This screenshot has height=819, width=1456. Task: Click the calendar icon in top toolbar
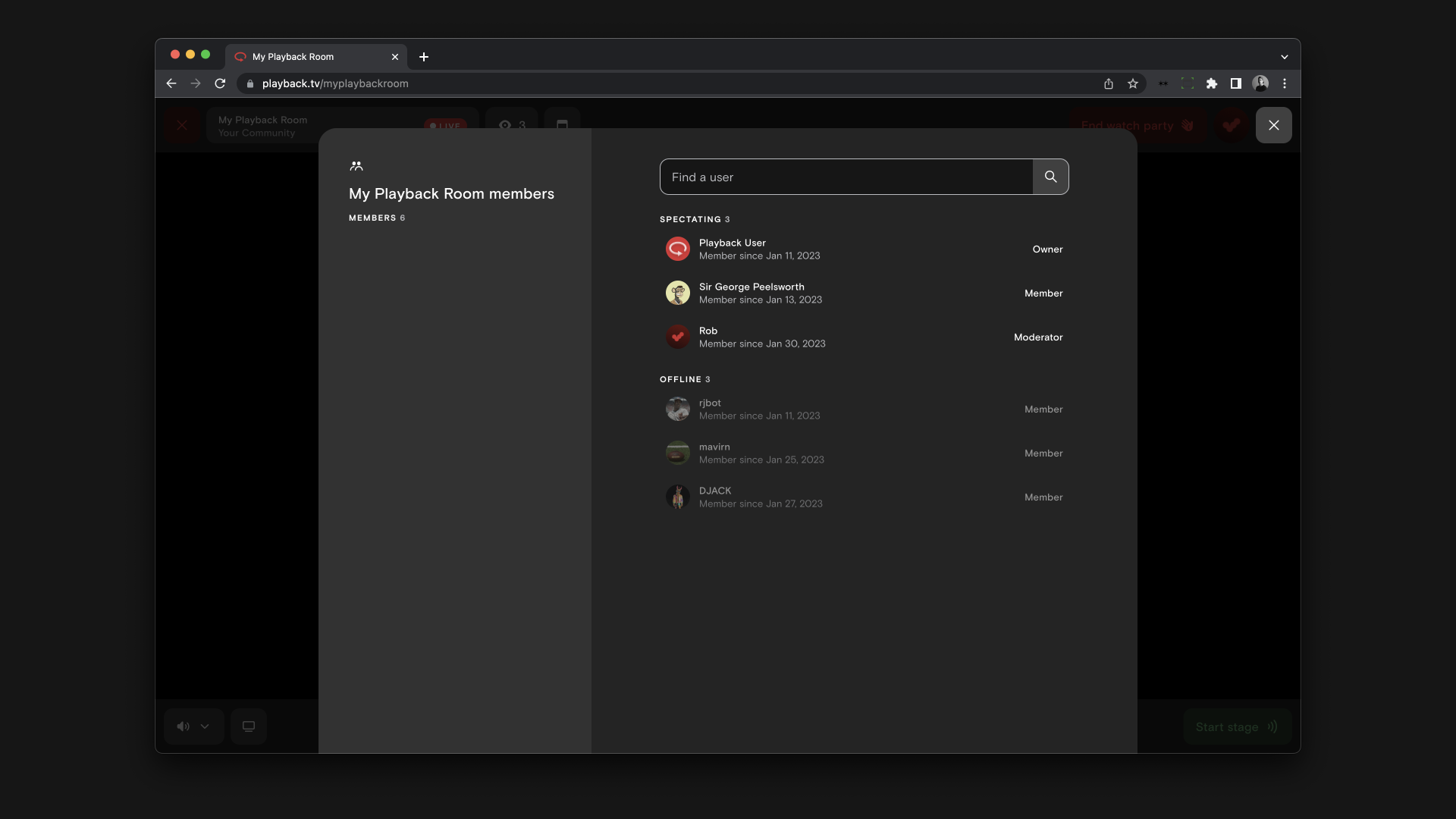click(562, 125)
